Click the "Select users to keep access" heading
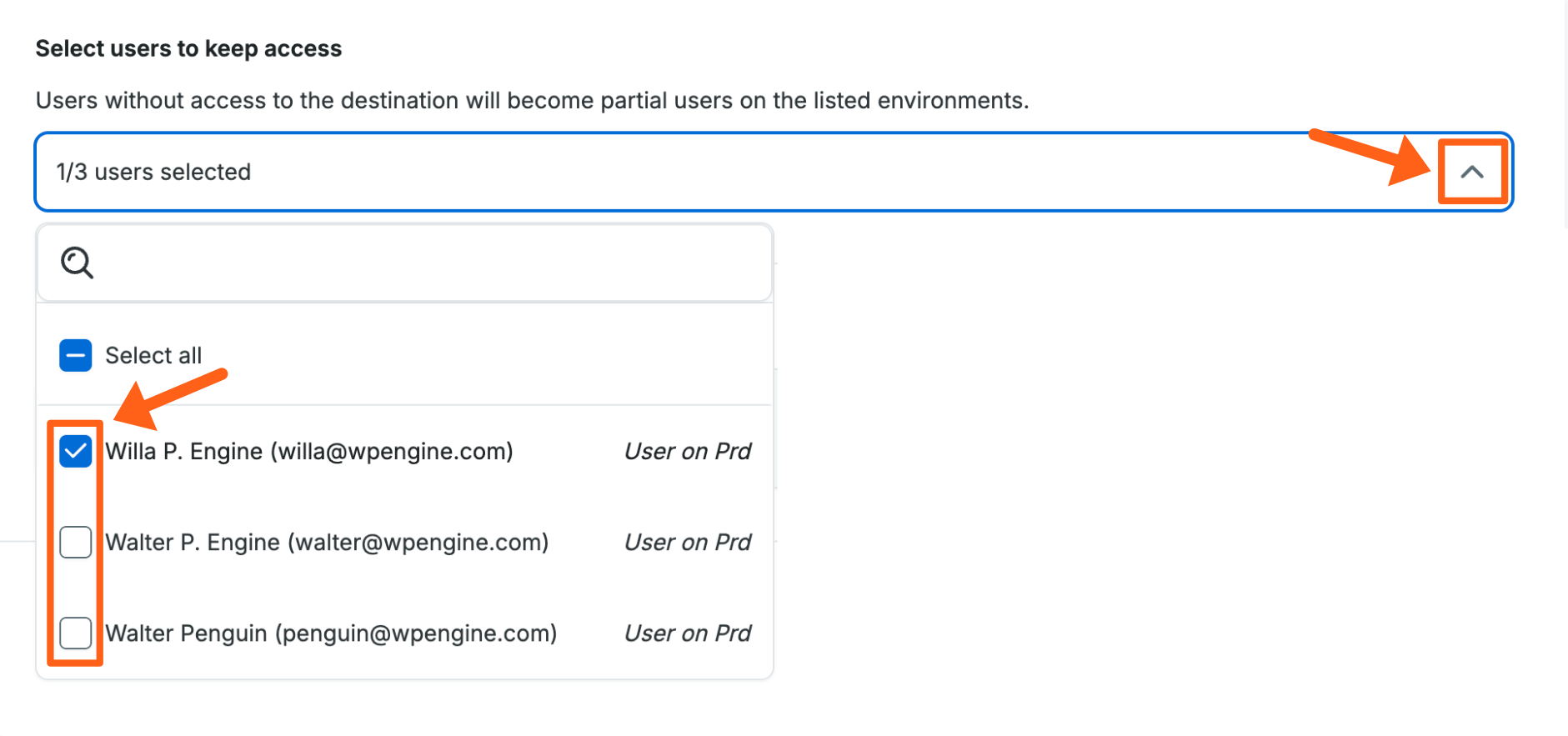The width and height of the screenshot is (1568, 736). pos(188,48)
